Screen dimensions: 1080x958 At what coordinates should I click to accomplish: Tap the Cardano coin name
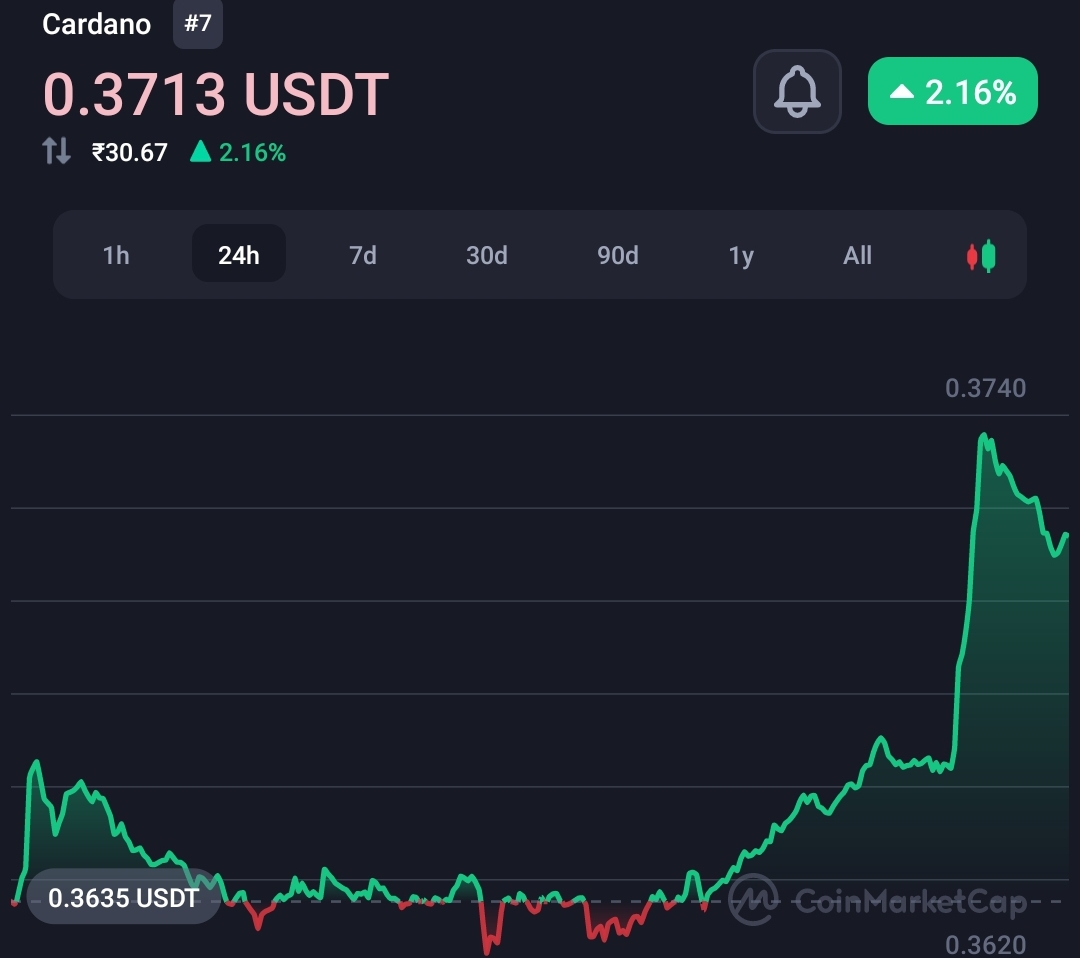coord(96,24)
